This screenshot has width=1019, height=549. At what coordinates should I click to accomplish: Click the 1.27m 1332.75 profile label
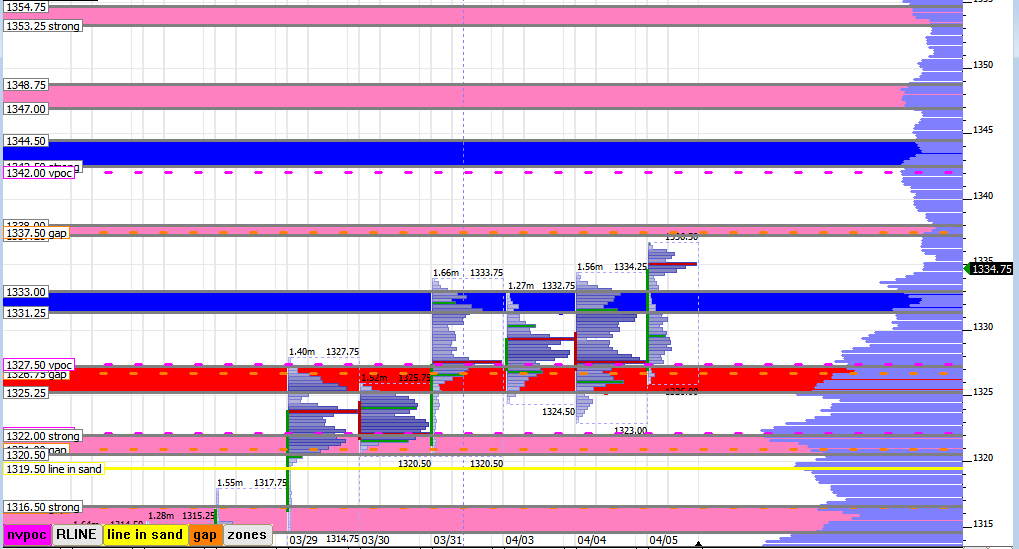click(x=541, y=286)
